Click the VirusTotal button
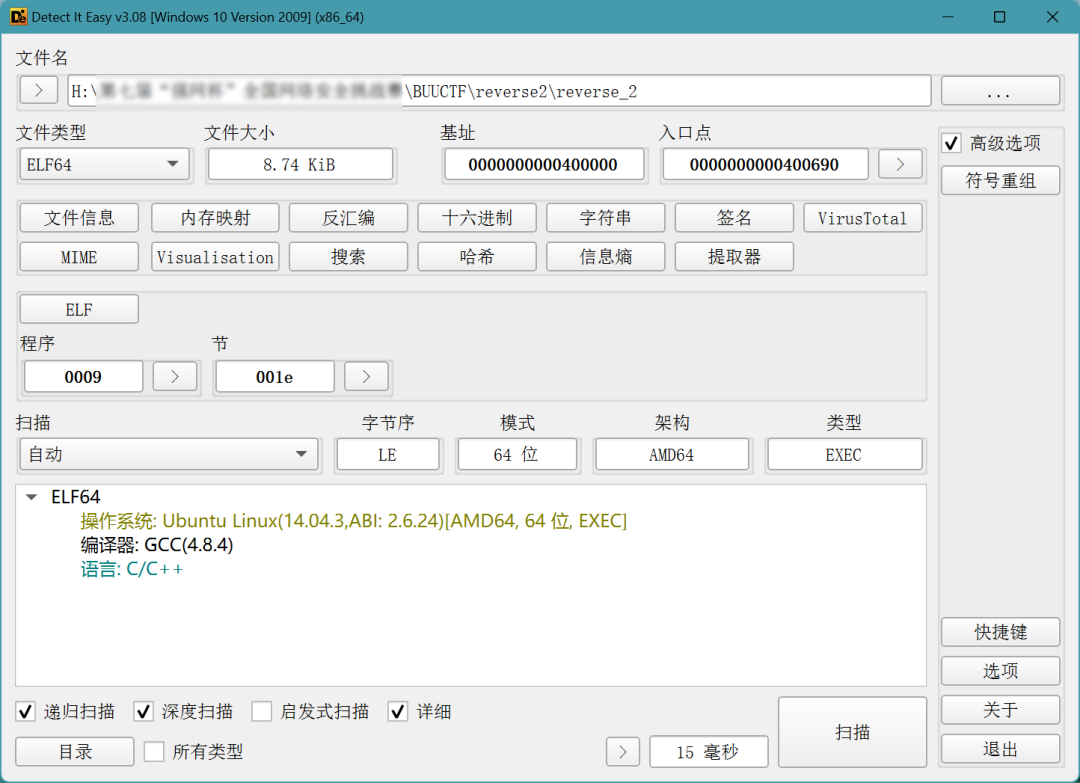This screenshot has height=783, width=1080. pos(862,218)
